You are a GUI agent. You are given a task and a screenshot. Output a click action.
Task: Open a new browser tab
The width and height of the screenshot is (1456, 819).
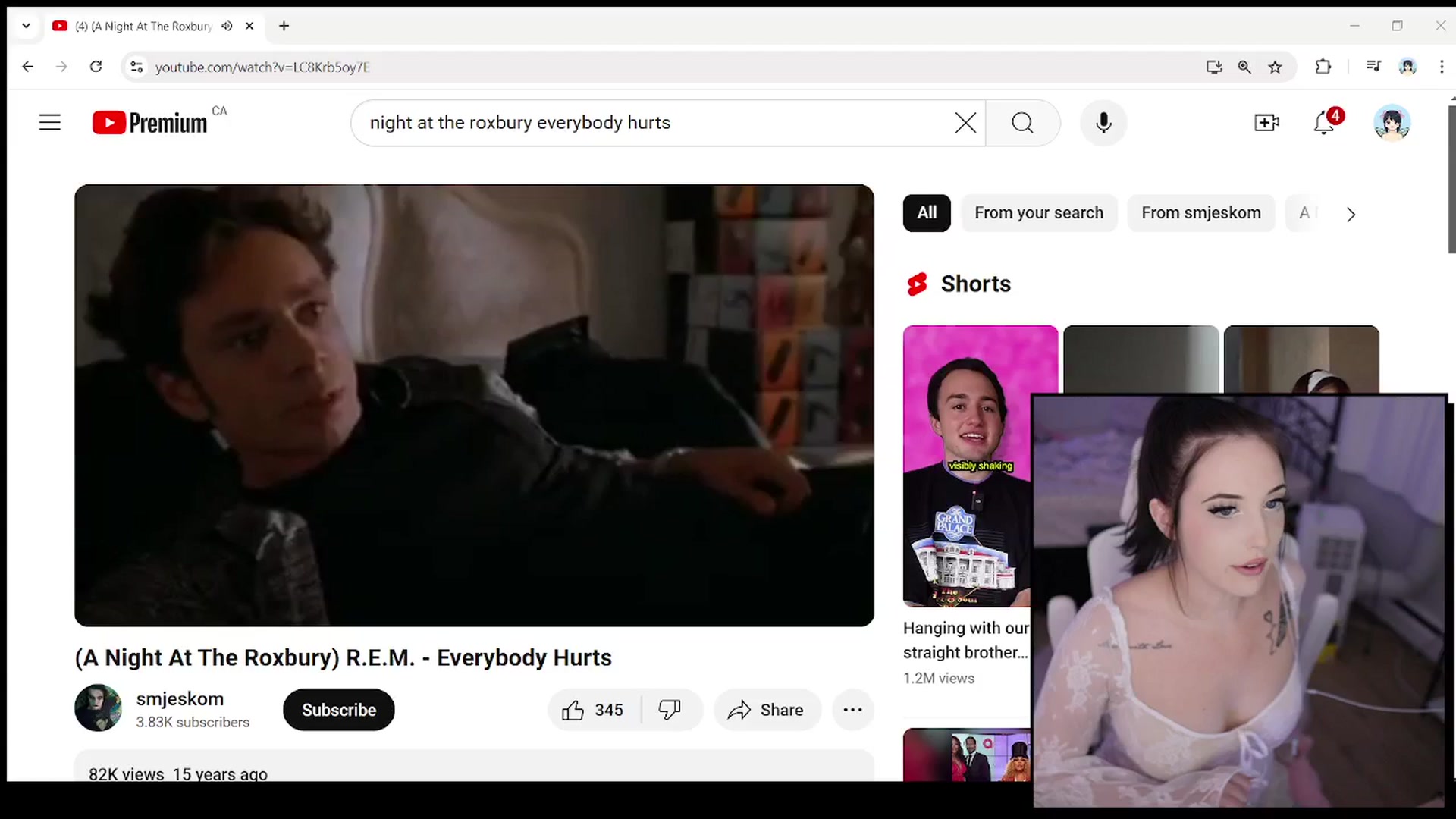(284, 26)
